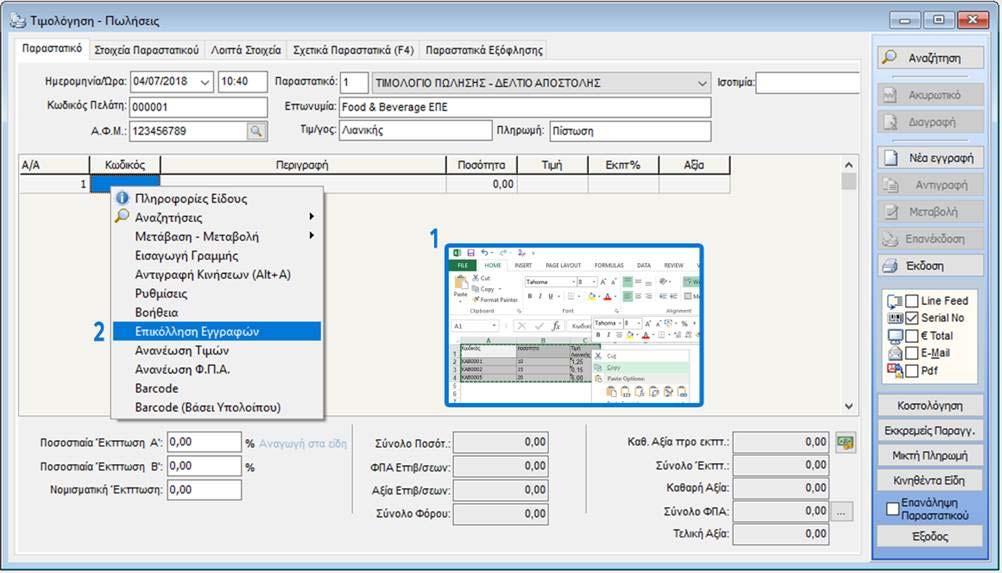The height and width of the screenshot is (573, 1002).
Task: Click the Αντιγραφή copy button
Action: click(x=930, y=185)
